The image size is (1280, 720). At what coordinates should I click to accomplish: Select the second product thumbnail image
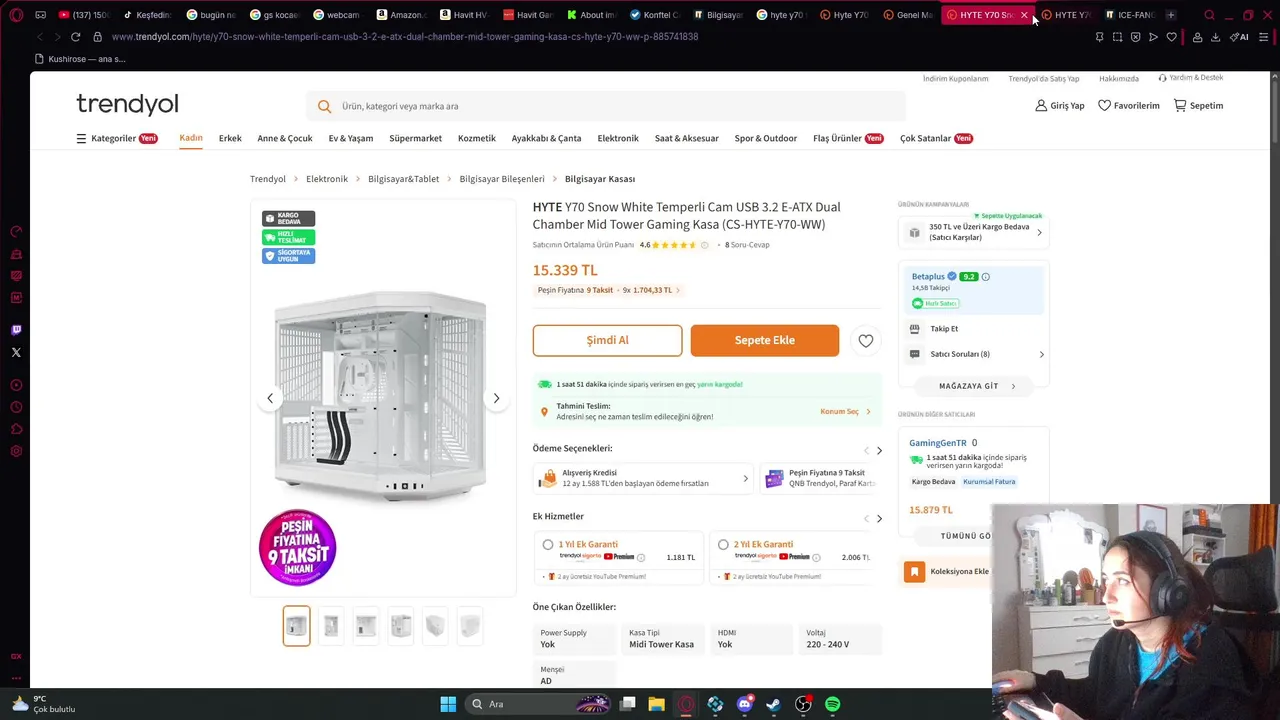pos(331,626)
